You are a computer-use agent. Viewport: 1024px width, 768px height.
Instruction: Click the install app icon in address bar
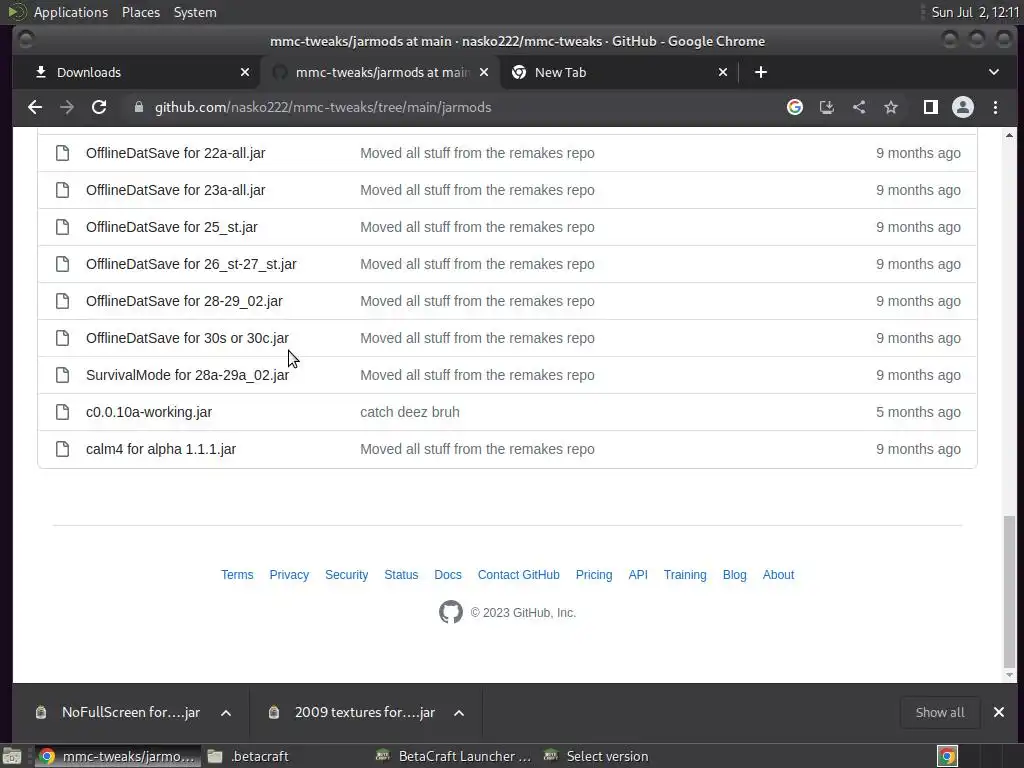tap(827, 107)
